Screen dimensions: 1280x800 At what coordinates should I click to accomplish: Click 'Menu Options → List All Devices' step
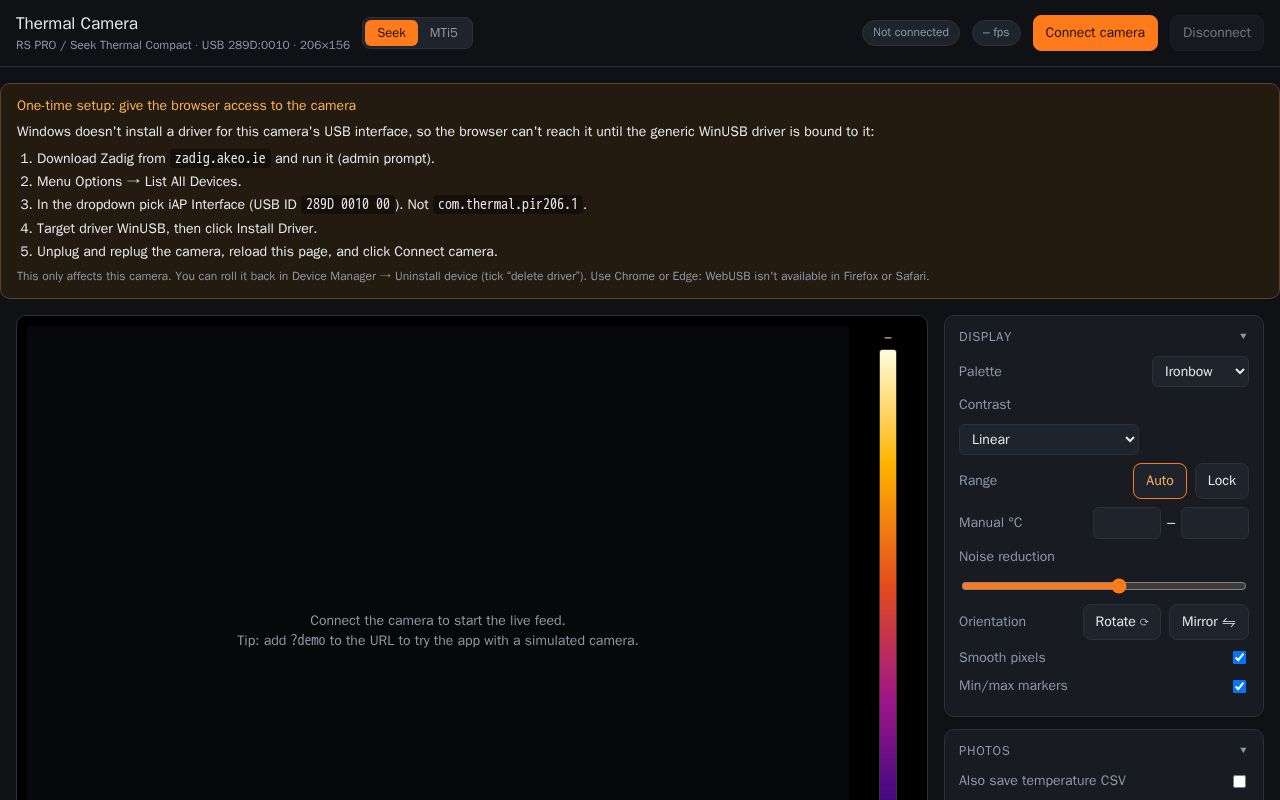pyautogui.click(x=139, y=182)
